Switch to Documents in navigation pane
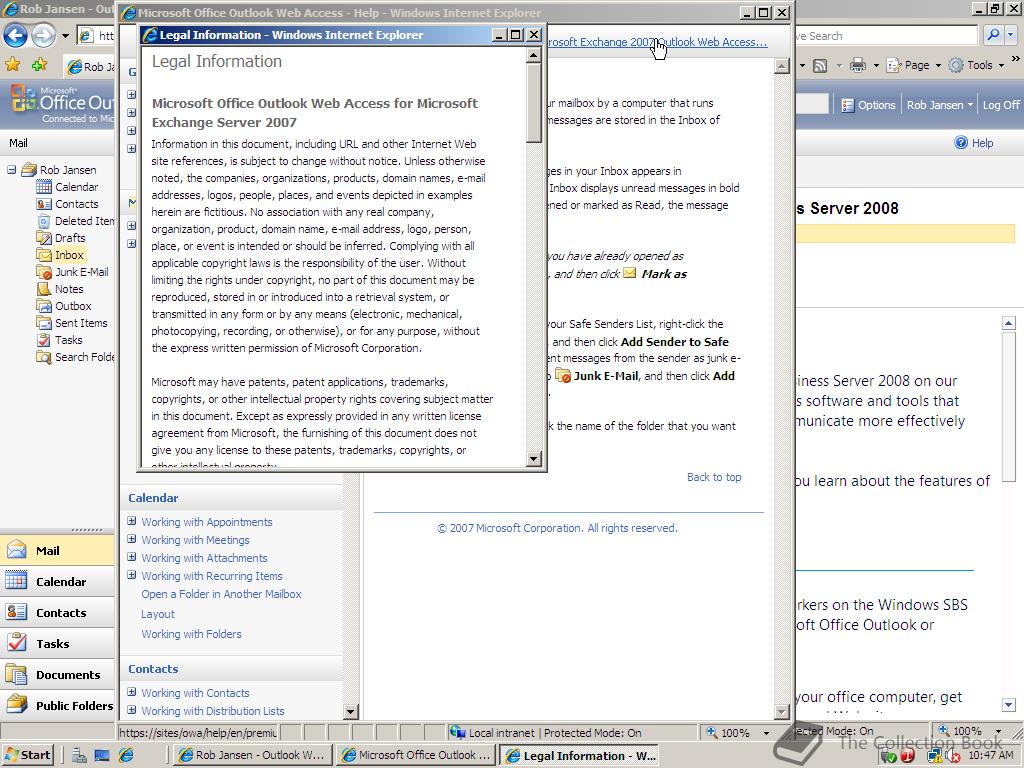The width and height of the screenshot is (1024, 768). click(x=57, y=675)
